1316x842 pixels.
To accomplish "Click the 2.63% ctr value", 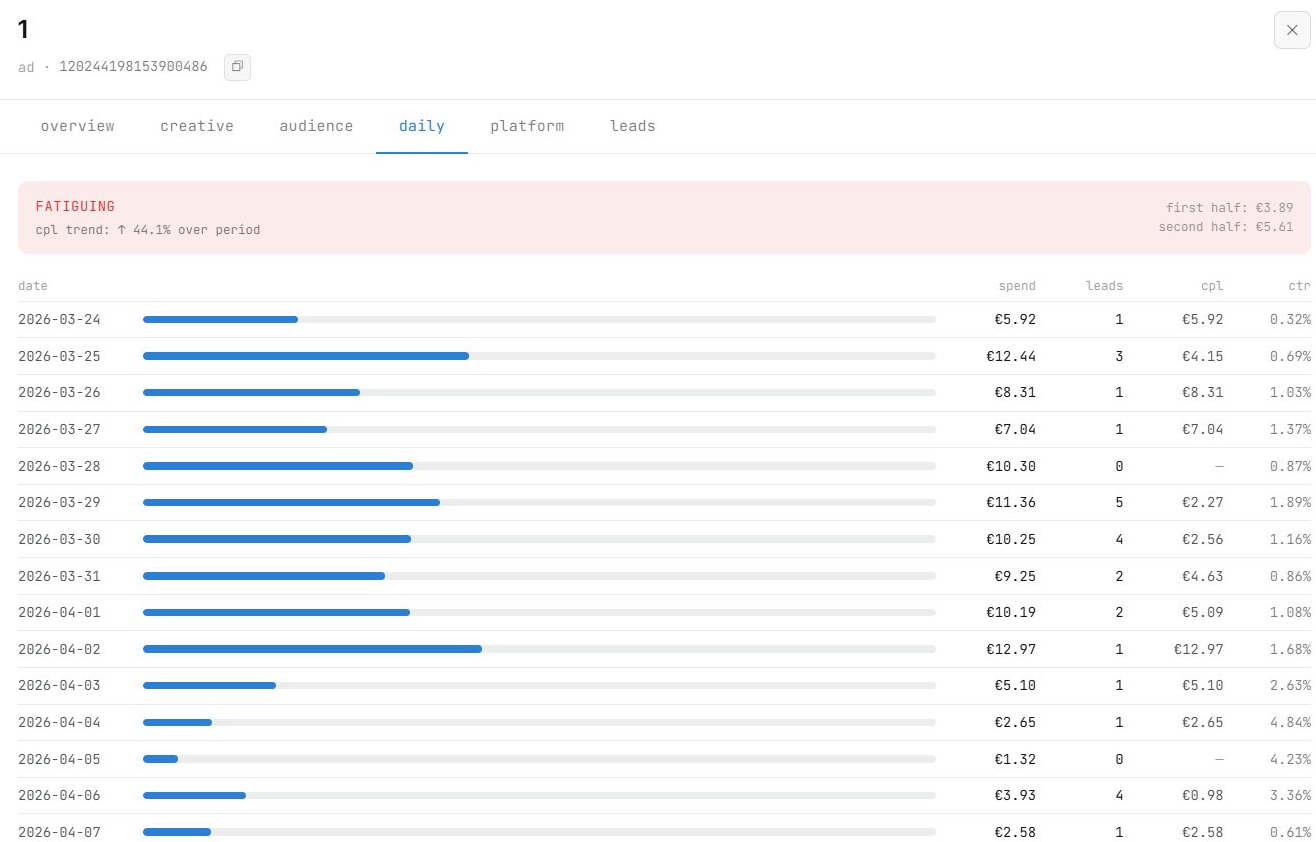I will click(x=1290, y=685).
